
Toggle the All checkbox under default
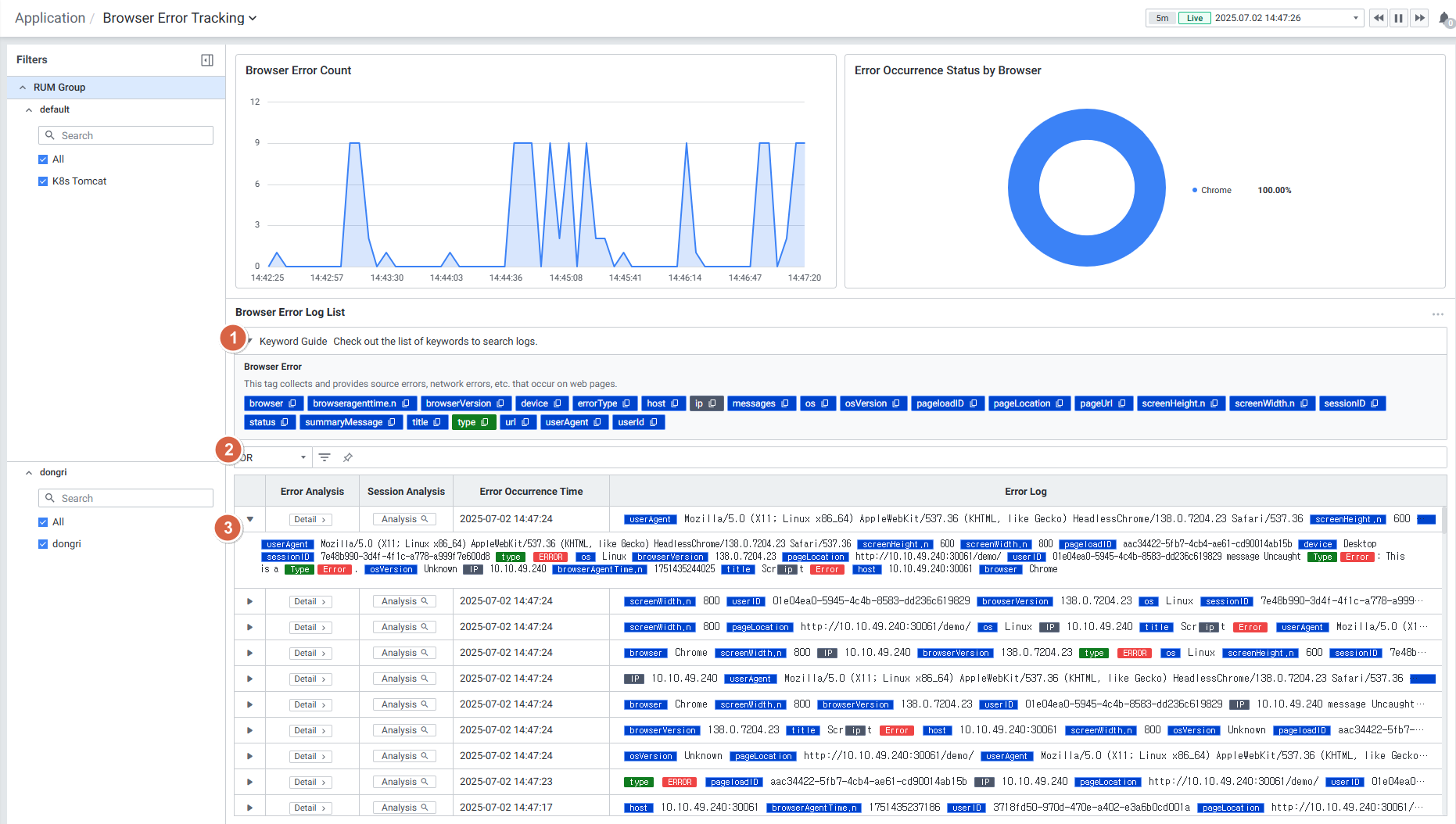pyautogui.click(x=43, y=159)
